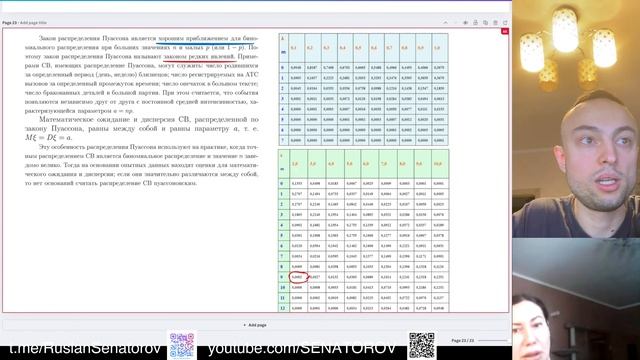Viewport: 640px width, 360px height.
Task: Click the formula 'Mξ = Dξ = a'
Action: (49, 138)
